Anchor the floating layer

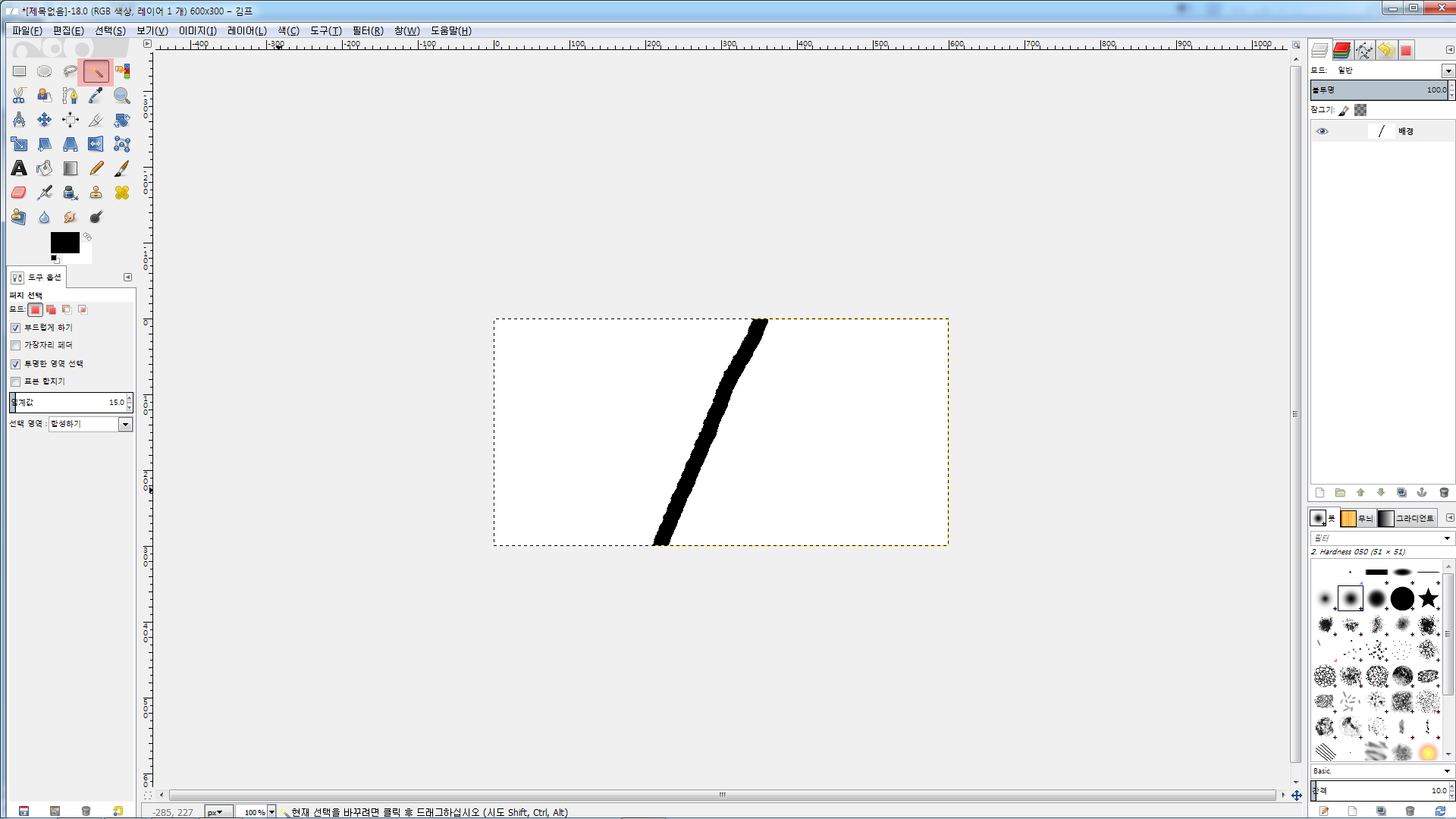[x=1422, y=493]
